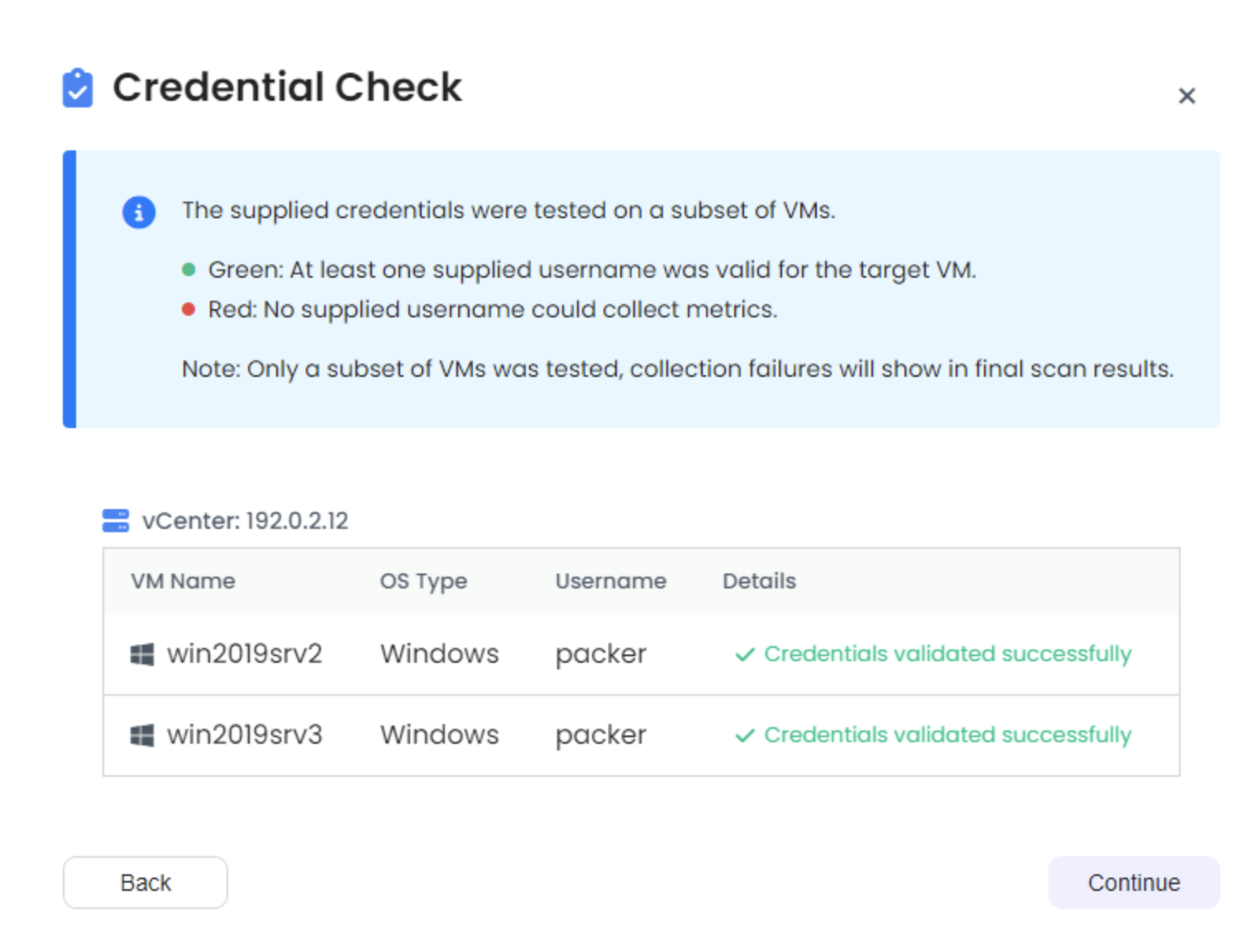The height and width of the screenshot is (952, 1260).
Task: Close the Credential Check dialog
Action: tap(1186, 96)
